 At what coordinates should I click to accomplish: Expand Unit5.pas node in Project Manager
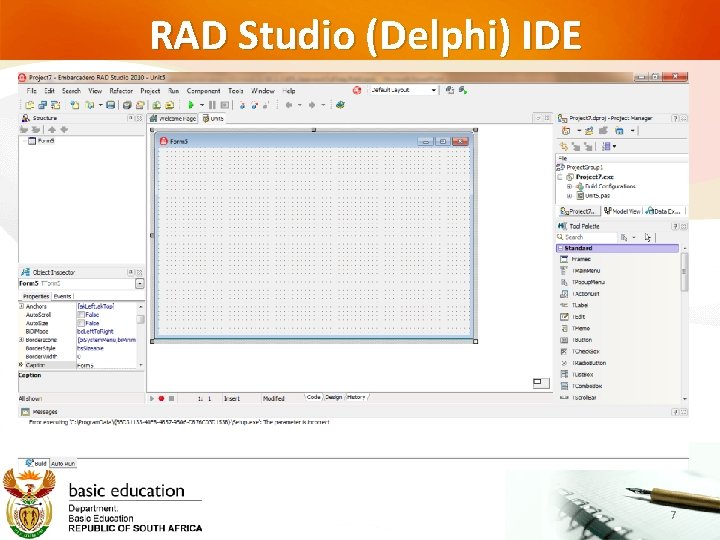pyautogui.click(x=569, y=196)
